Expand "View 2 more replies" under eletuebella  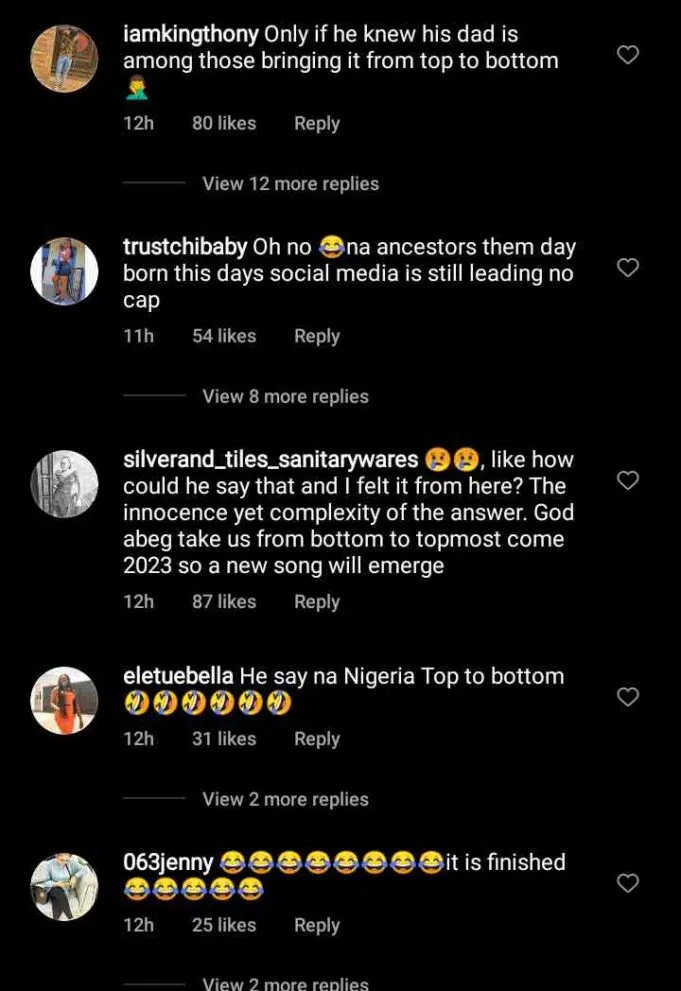tap(285, 799)
